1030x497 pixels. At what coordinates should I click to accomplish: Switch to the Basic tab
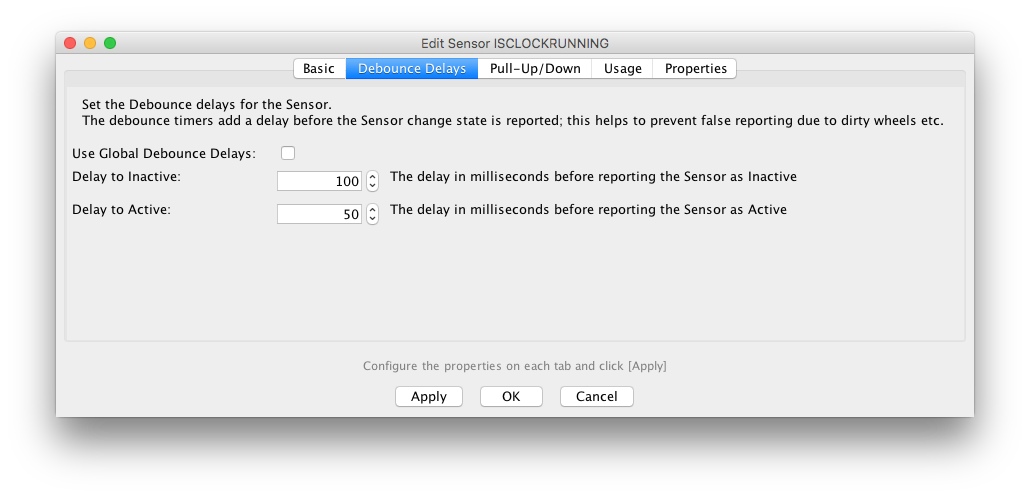(319, 69)
